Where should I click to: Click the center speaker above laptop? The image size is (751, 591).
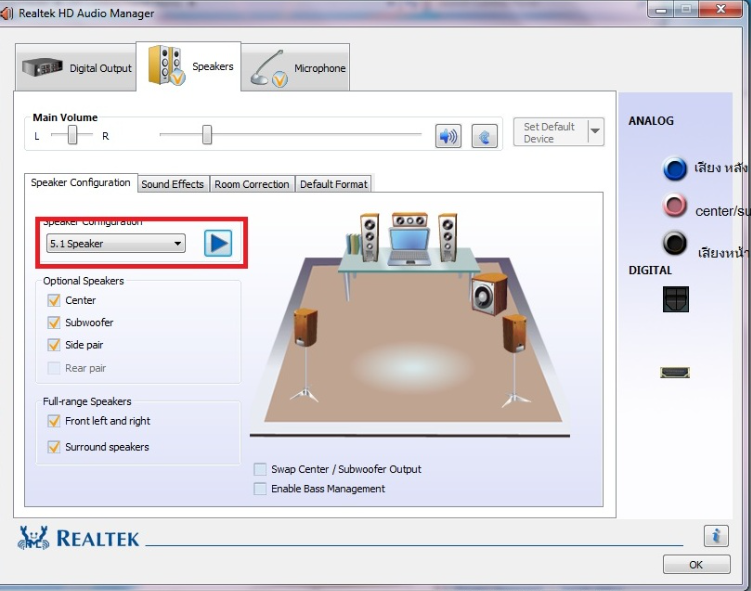tap(409, 220)
